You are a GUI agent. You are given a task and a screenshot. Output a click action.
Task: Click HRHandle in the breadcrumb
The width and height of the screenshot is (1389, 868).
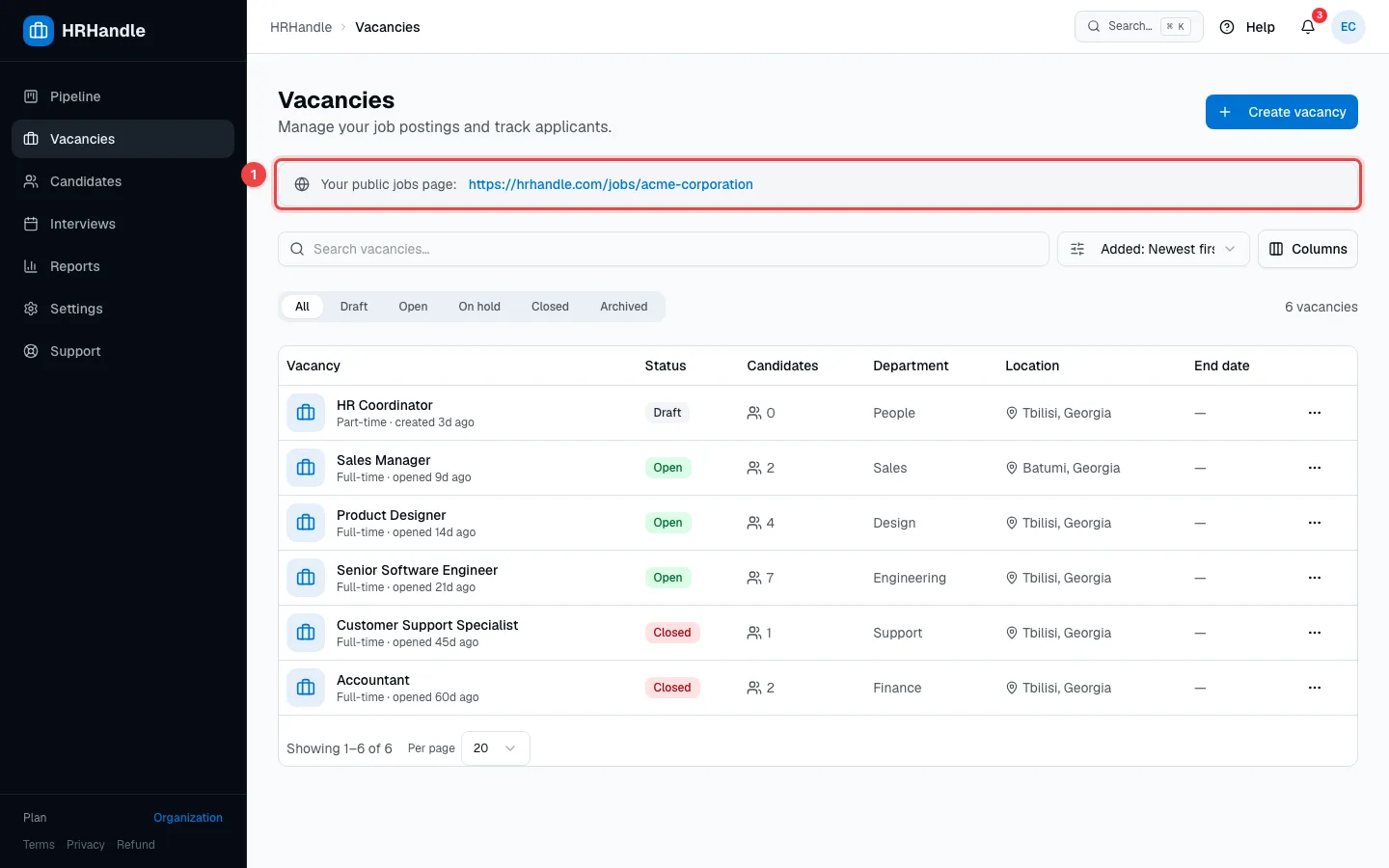(x=301, y=27)
